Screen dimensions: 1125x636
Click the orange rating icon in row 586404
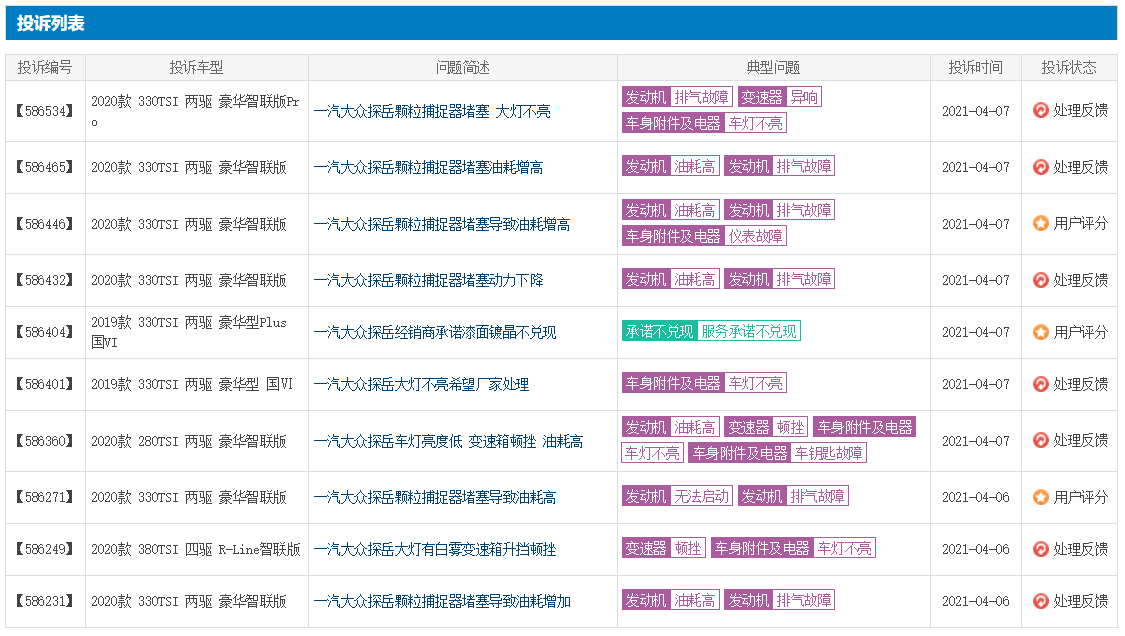point(1040,332)
